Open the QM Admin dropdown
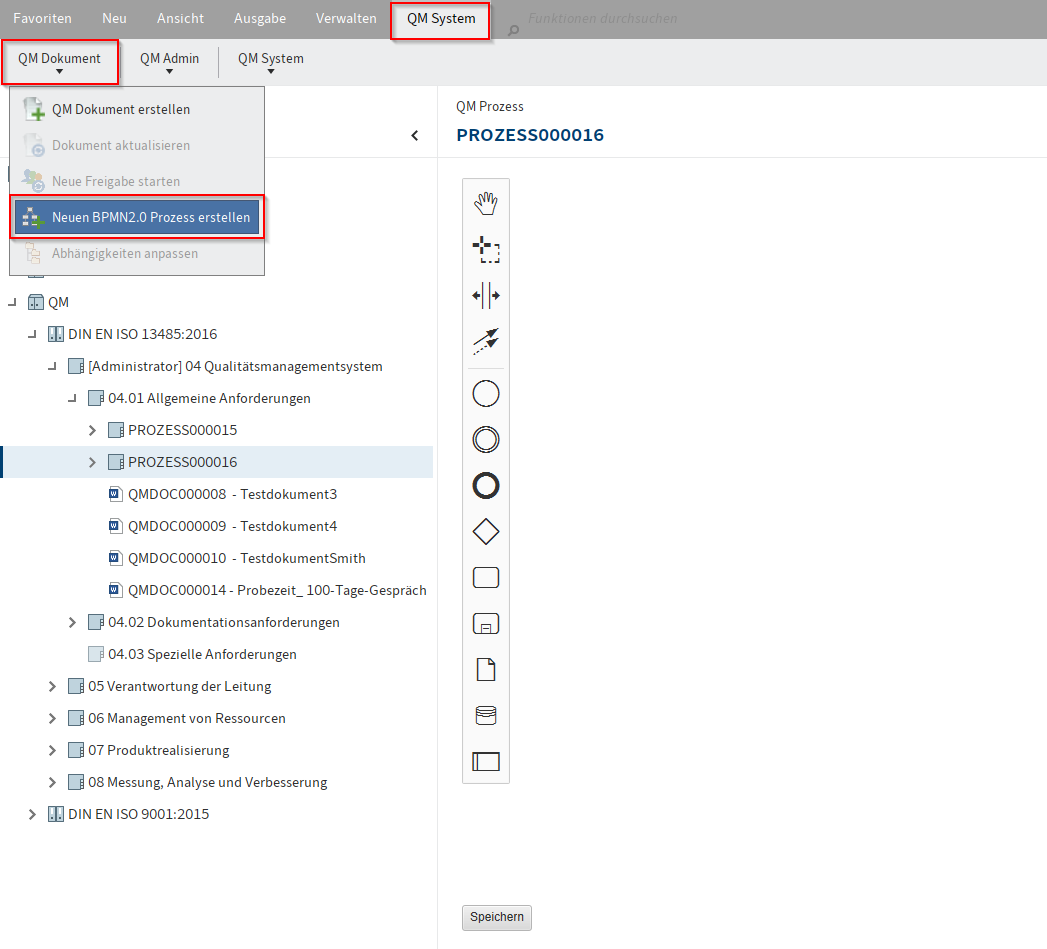 169,62
